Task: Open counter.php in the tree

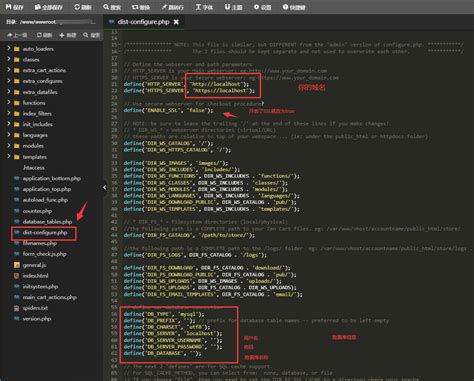Action: click(37, 211)
